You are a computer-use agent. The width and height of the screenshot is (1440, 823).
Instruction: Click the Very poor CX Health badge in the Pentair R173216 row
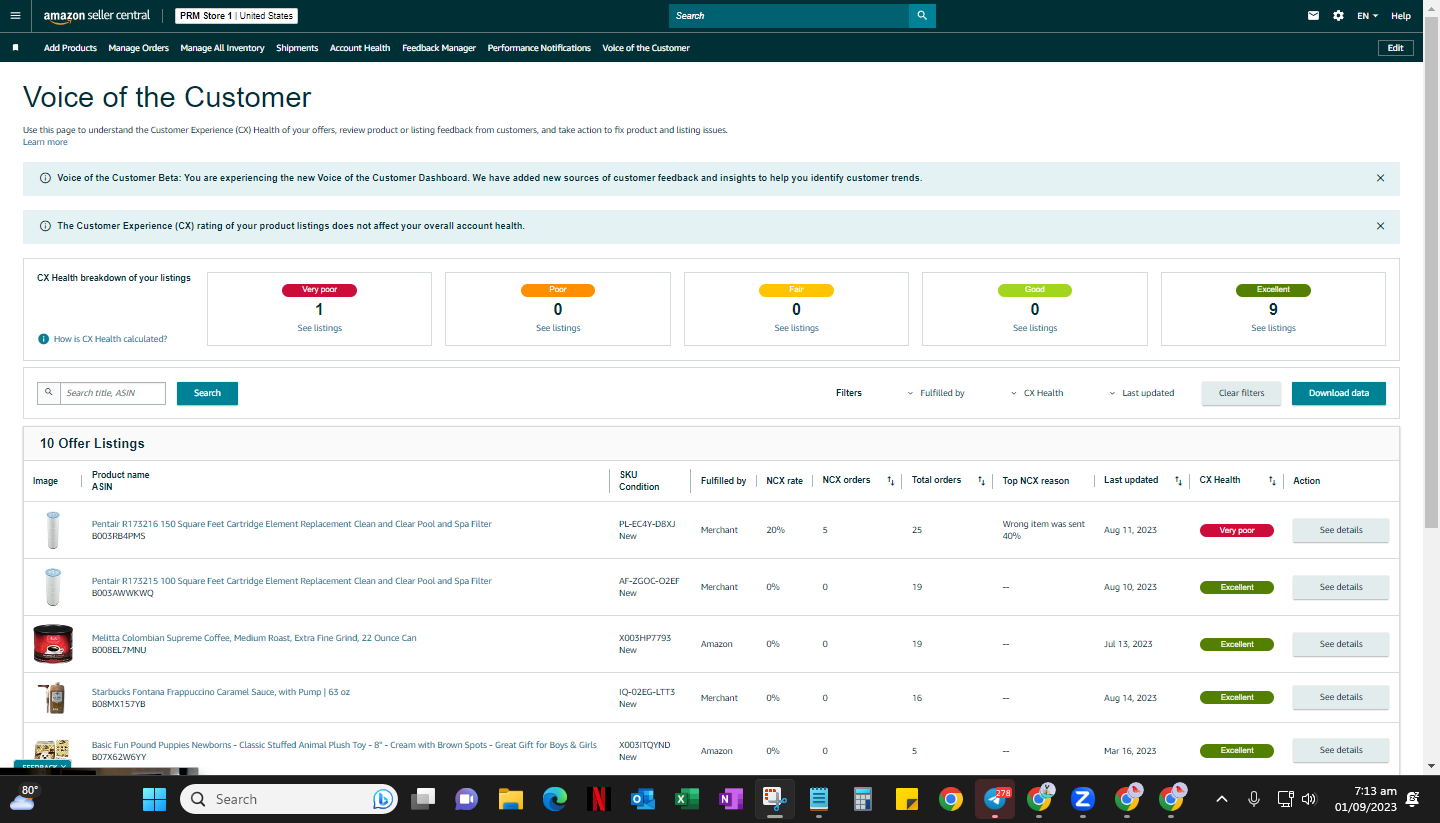(1237, 530)
